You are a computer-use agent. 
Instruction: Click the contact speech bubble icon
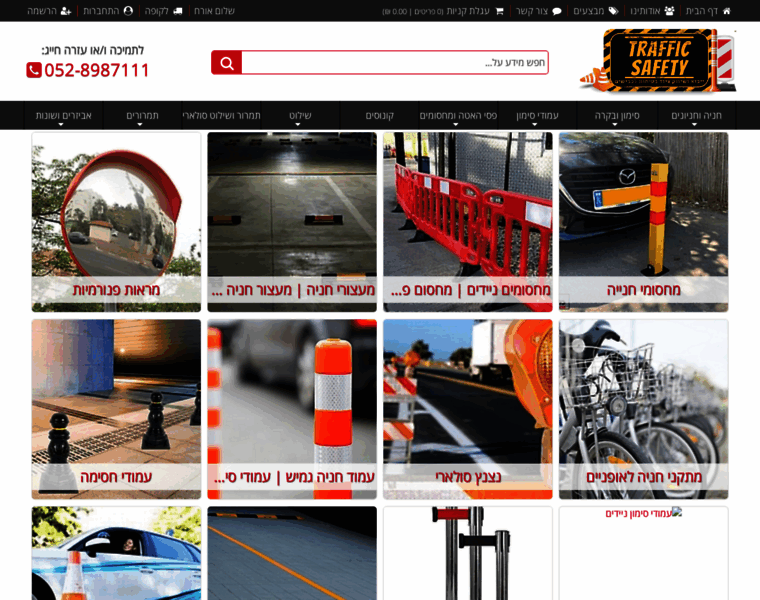coord(557,11)
